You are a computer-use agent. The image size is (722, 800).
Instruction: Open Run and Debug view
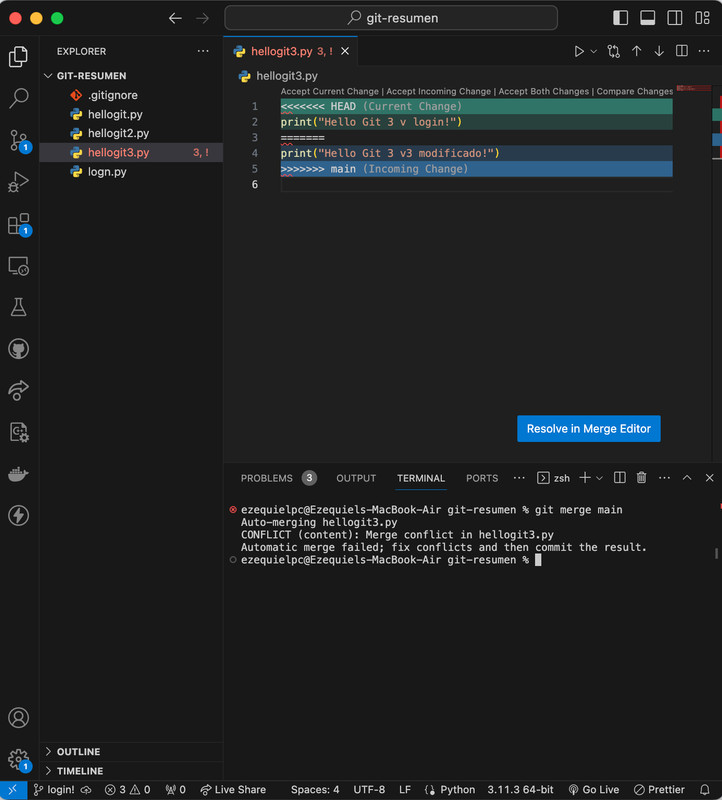tap(18, 182)
